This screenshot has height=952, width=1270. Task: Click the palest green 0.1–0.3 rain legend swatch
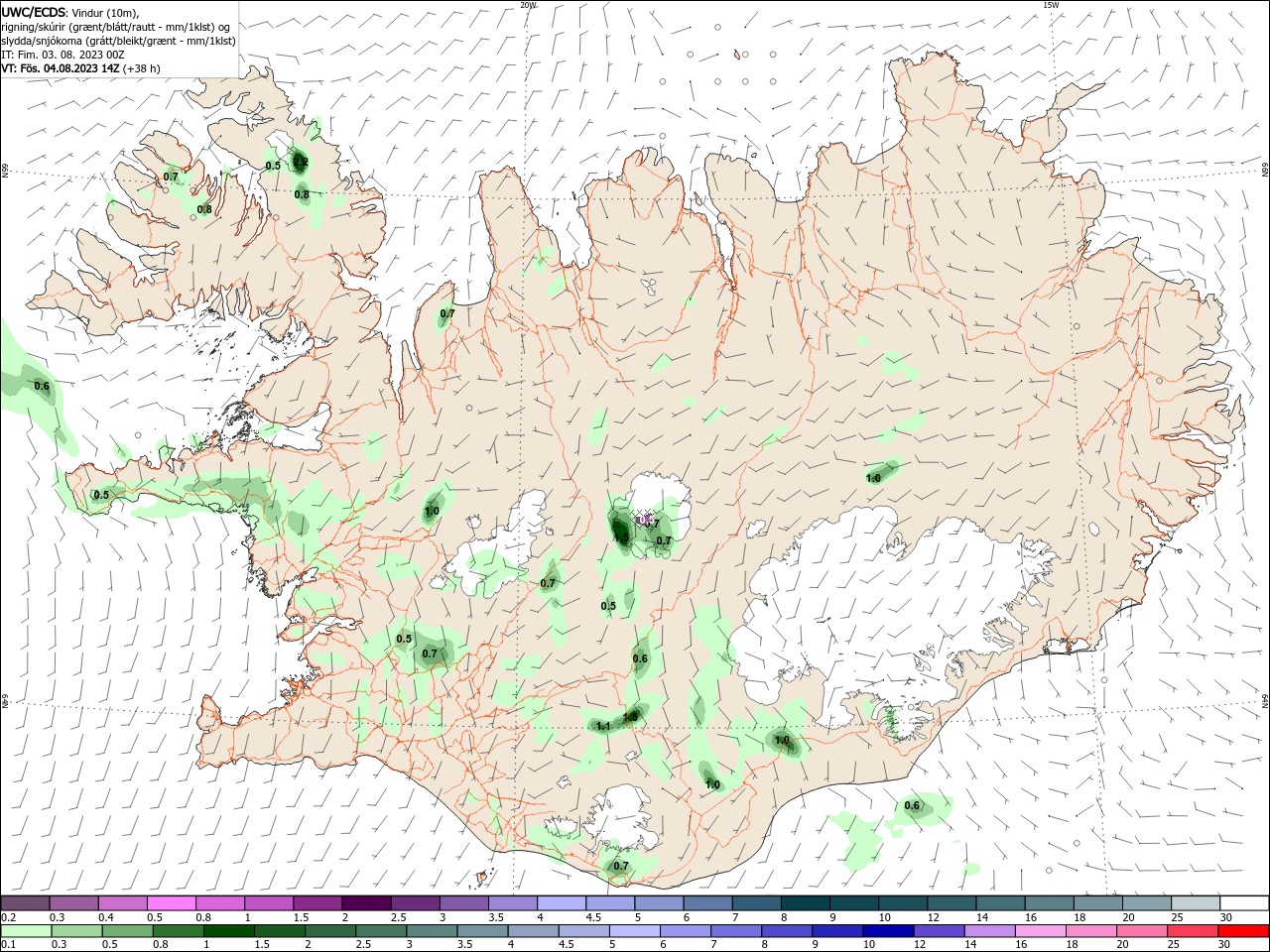(x=26, y=931)
